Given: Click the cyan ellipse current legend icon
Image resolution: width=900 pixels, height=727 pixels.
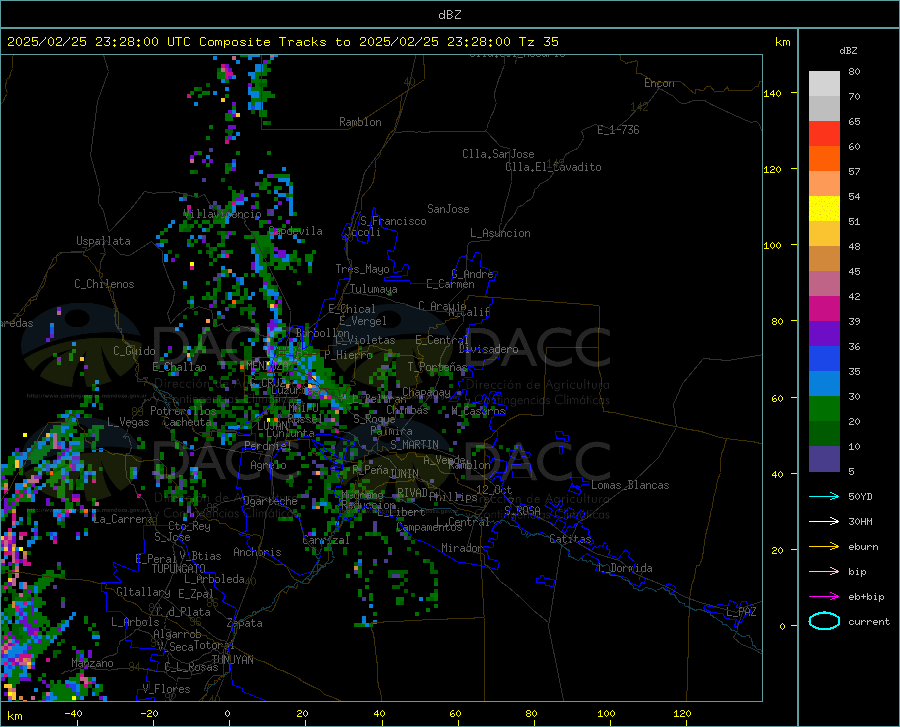Looking at the screenshot, I should click(824, 621).
